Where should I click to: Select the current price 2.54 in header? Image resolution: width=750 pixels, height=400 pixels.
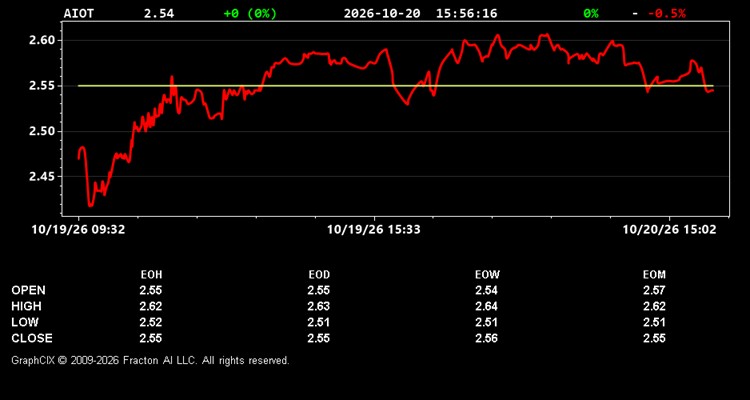click(159, 13)
